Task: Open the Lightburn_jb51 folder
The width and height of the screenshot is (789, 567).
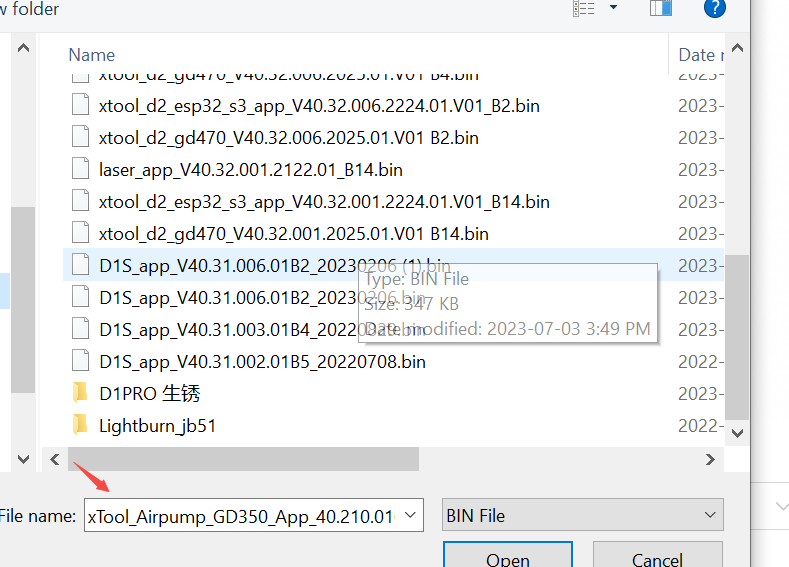Action: coord(157,426)
